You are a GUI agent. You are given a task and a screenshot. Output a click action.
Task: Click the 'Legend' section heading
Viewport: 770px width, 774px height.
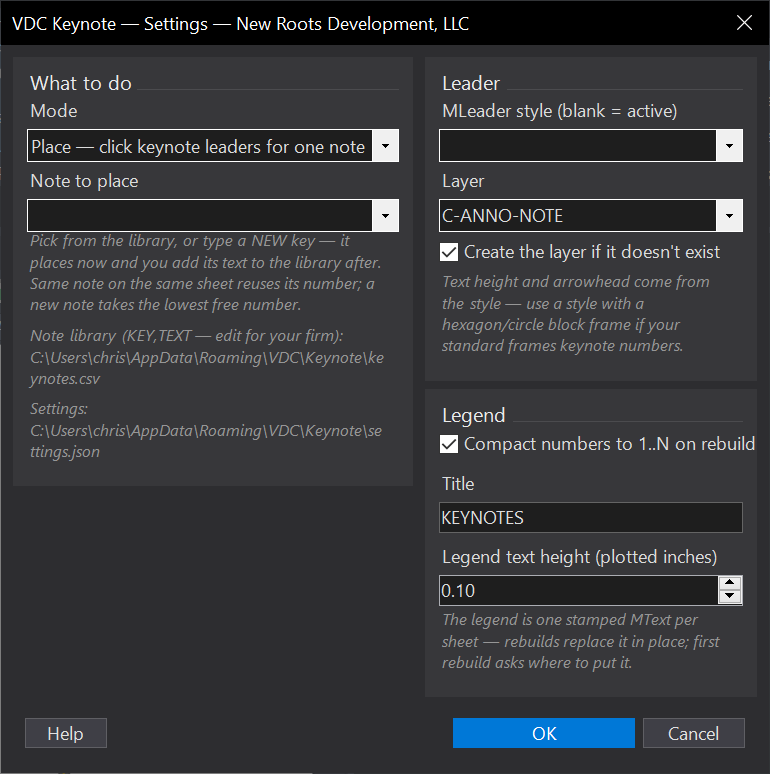(x=473, y=416)
